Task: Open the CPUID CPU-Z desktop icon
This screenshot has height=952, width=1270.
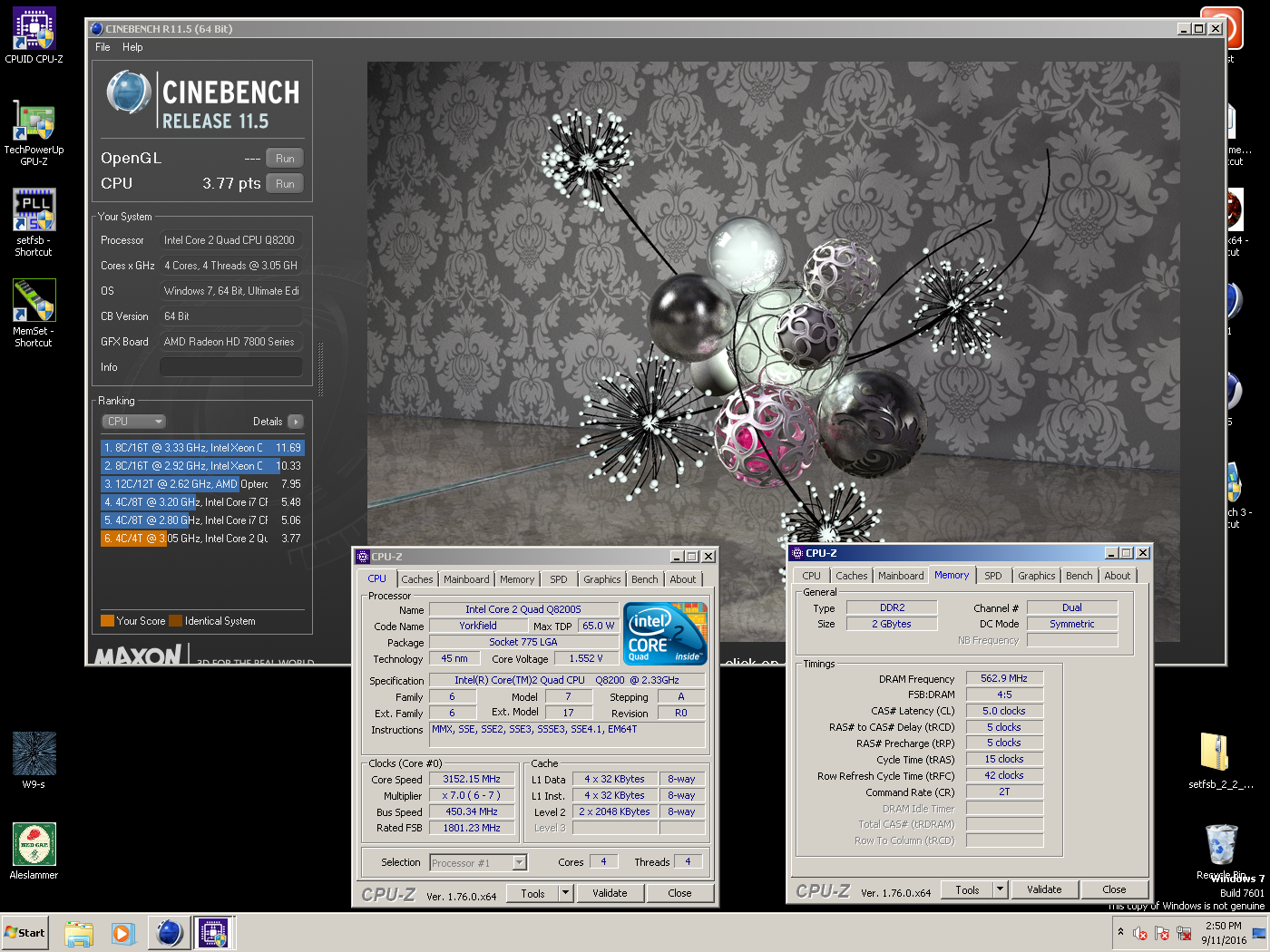Action: [34, 36]
